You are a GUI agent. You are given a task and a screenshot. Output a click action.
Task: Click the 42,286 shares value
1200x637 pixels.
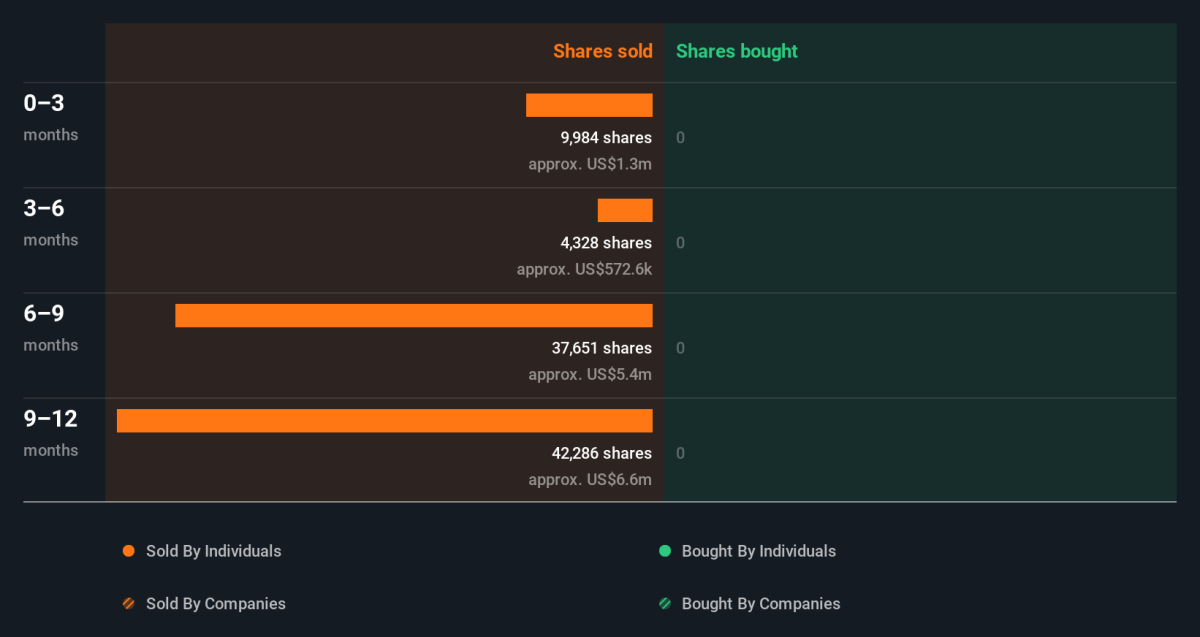pos(601,453)
